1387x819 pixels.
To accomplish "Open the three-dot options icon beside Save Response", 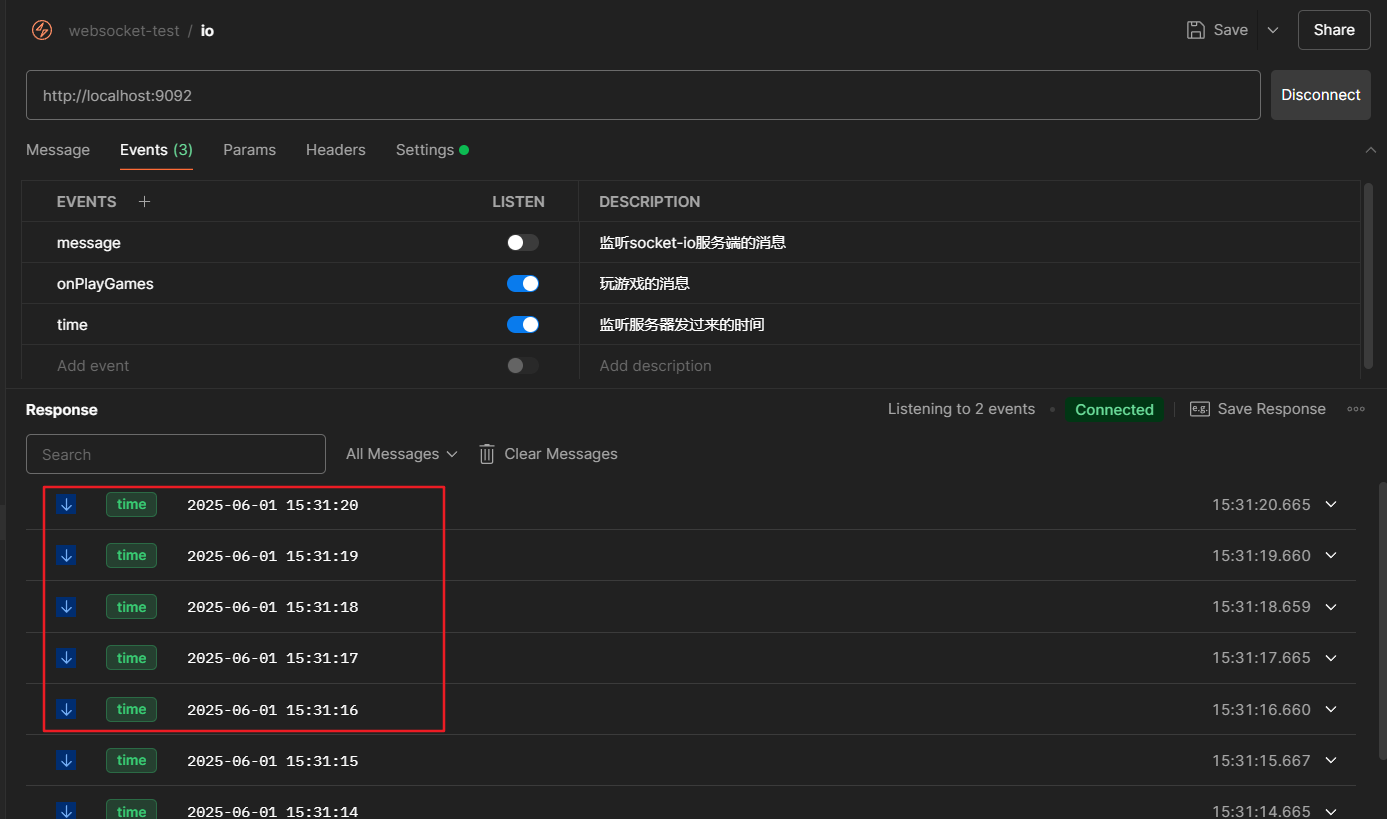I will 1356,408.
